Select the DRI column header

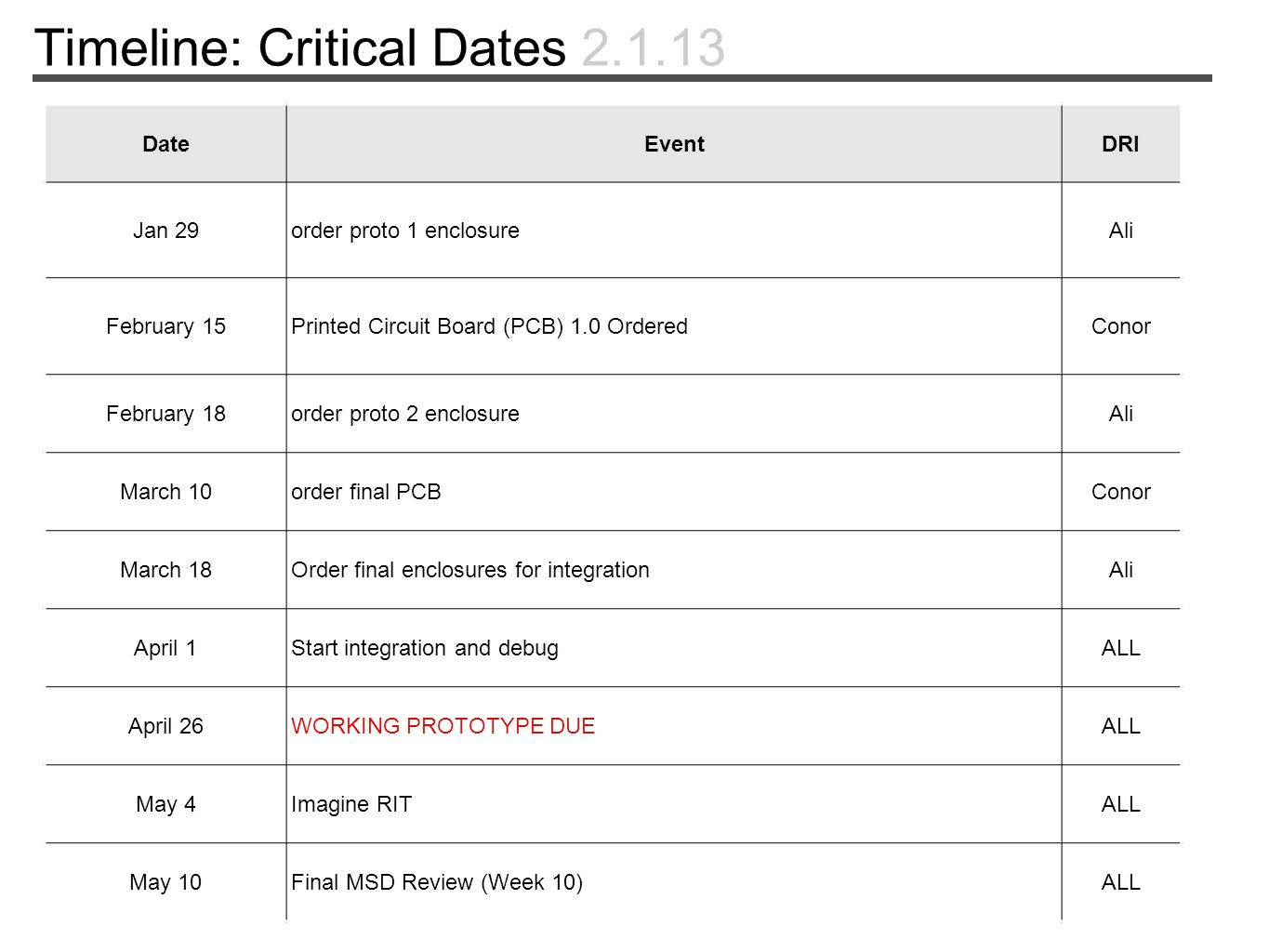pos(1120,144)
